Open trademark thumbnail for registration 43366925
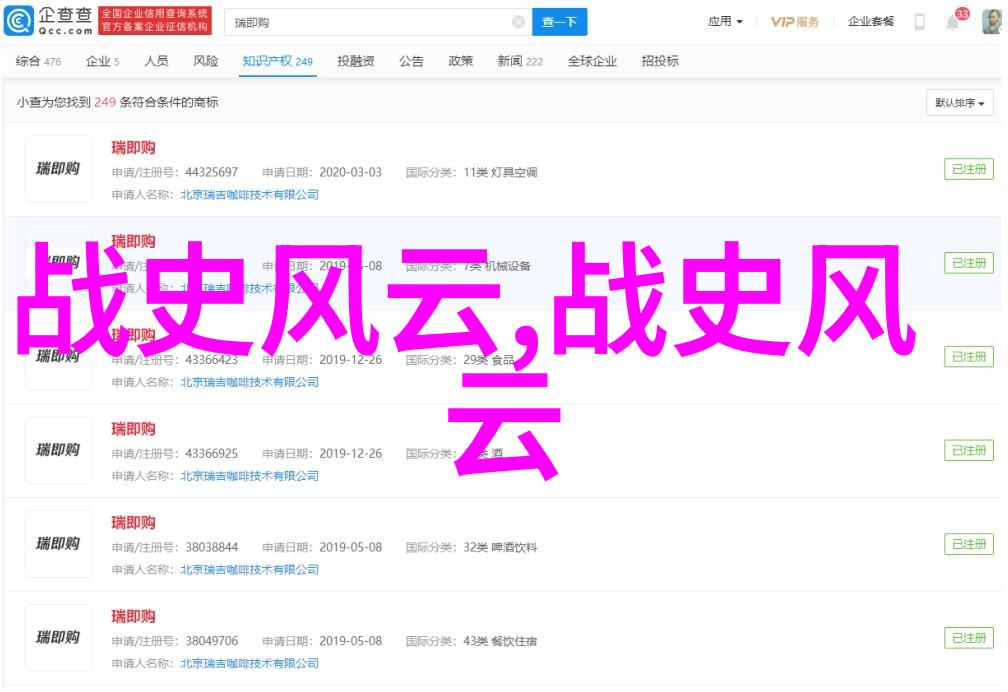 pos(58,450)
